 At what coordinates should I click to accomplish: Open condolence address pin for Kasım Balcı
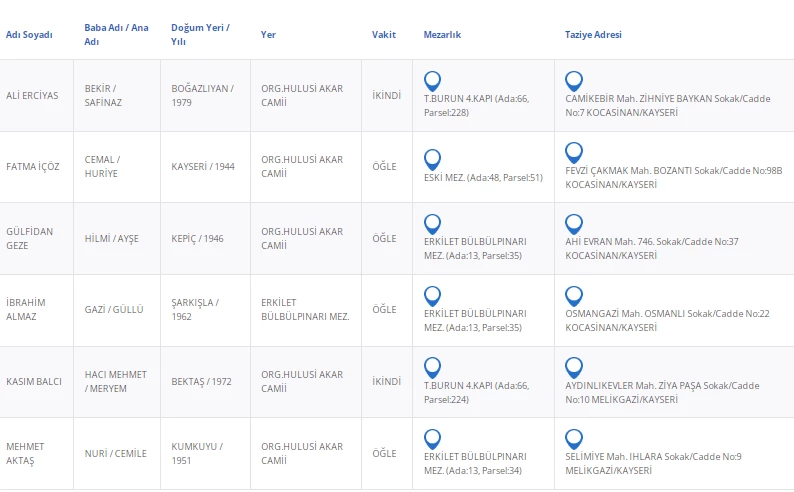pos(574,367)
